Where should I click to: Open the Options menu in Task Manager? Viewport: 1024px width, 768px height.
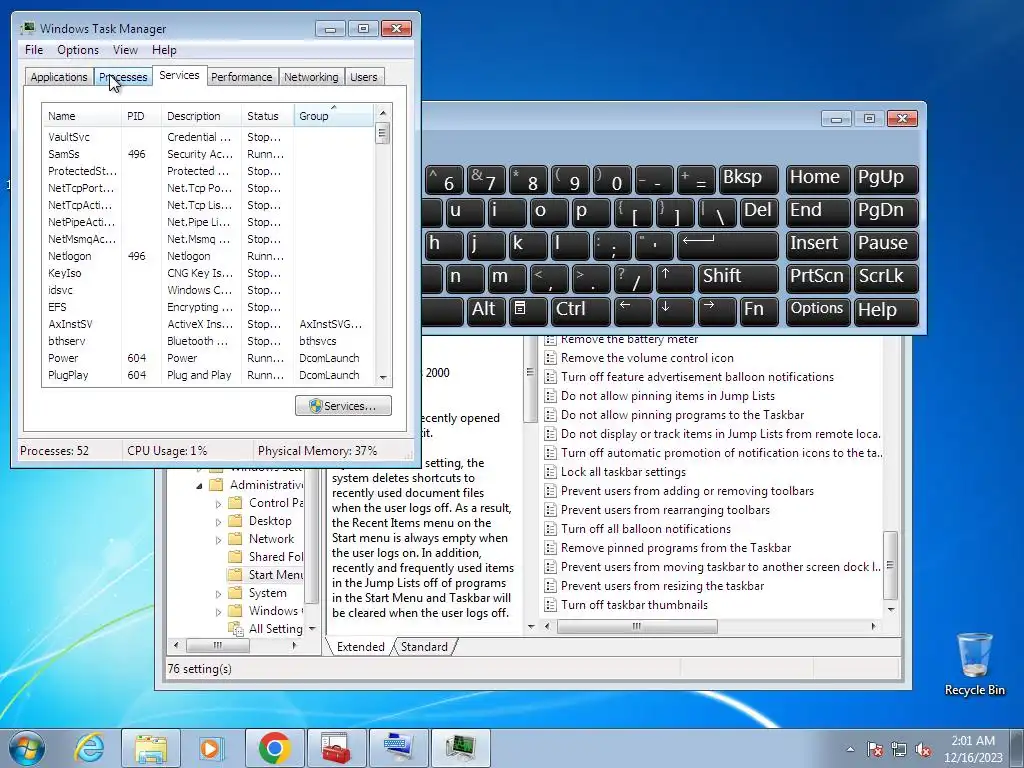pos(78,50)
